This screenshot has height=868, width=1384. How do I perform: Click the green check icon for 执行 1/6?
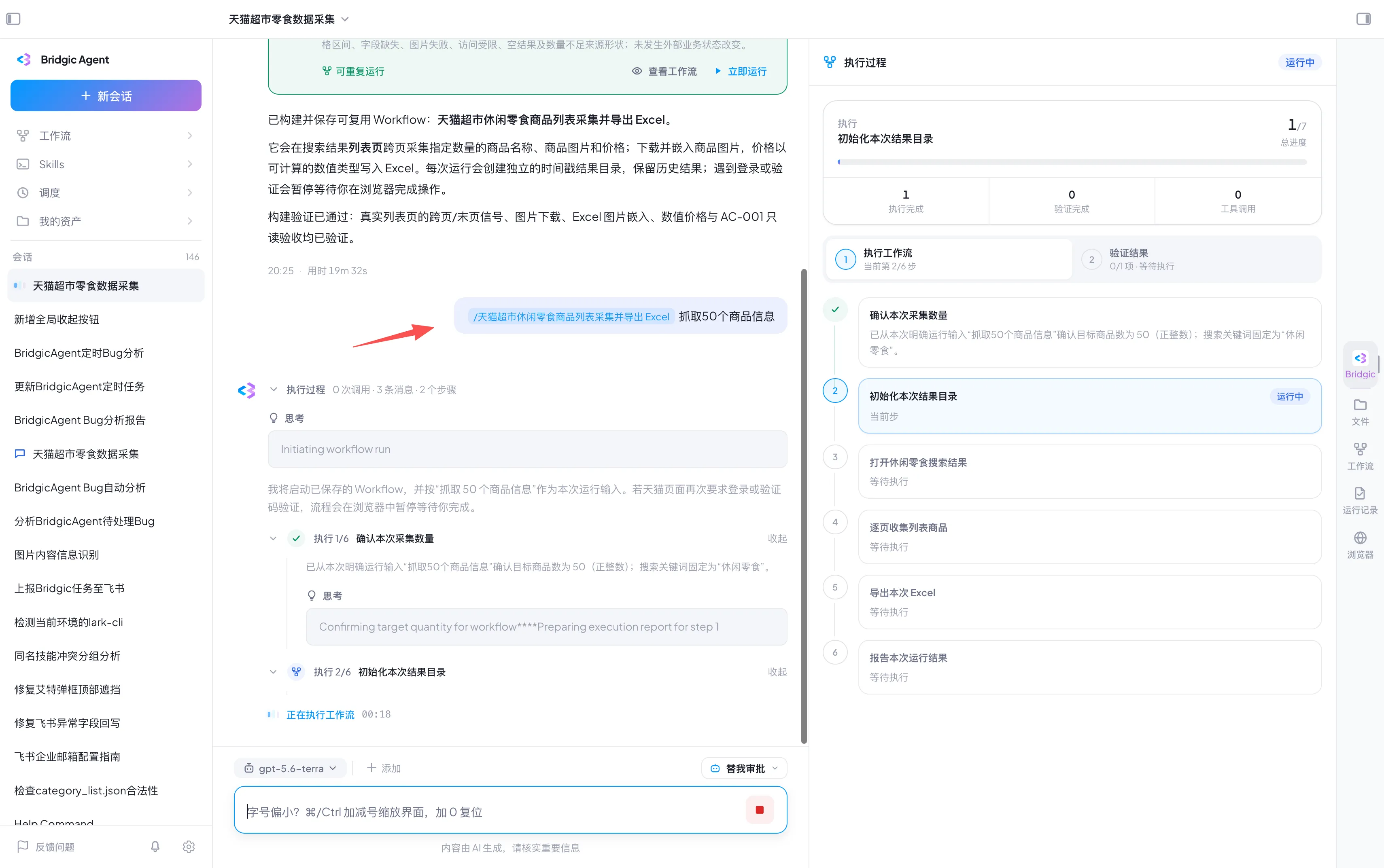pos(296,538)
